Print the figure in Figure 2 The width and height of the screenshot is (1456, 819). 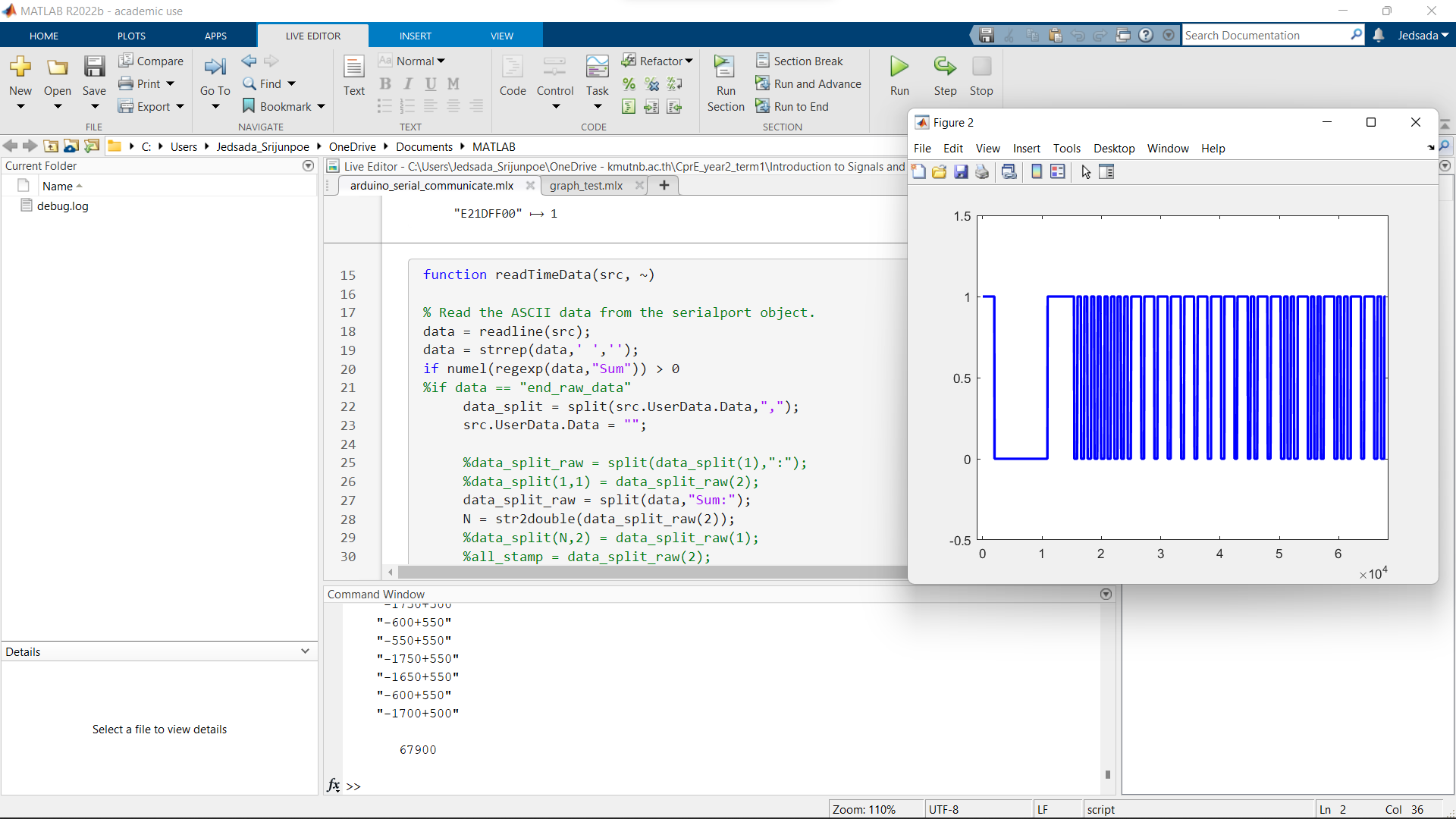coord(982,172)
